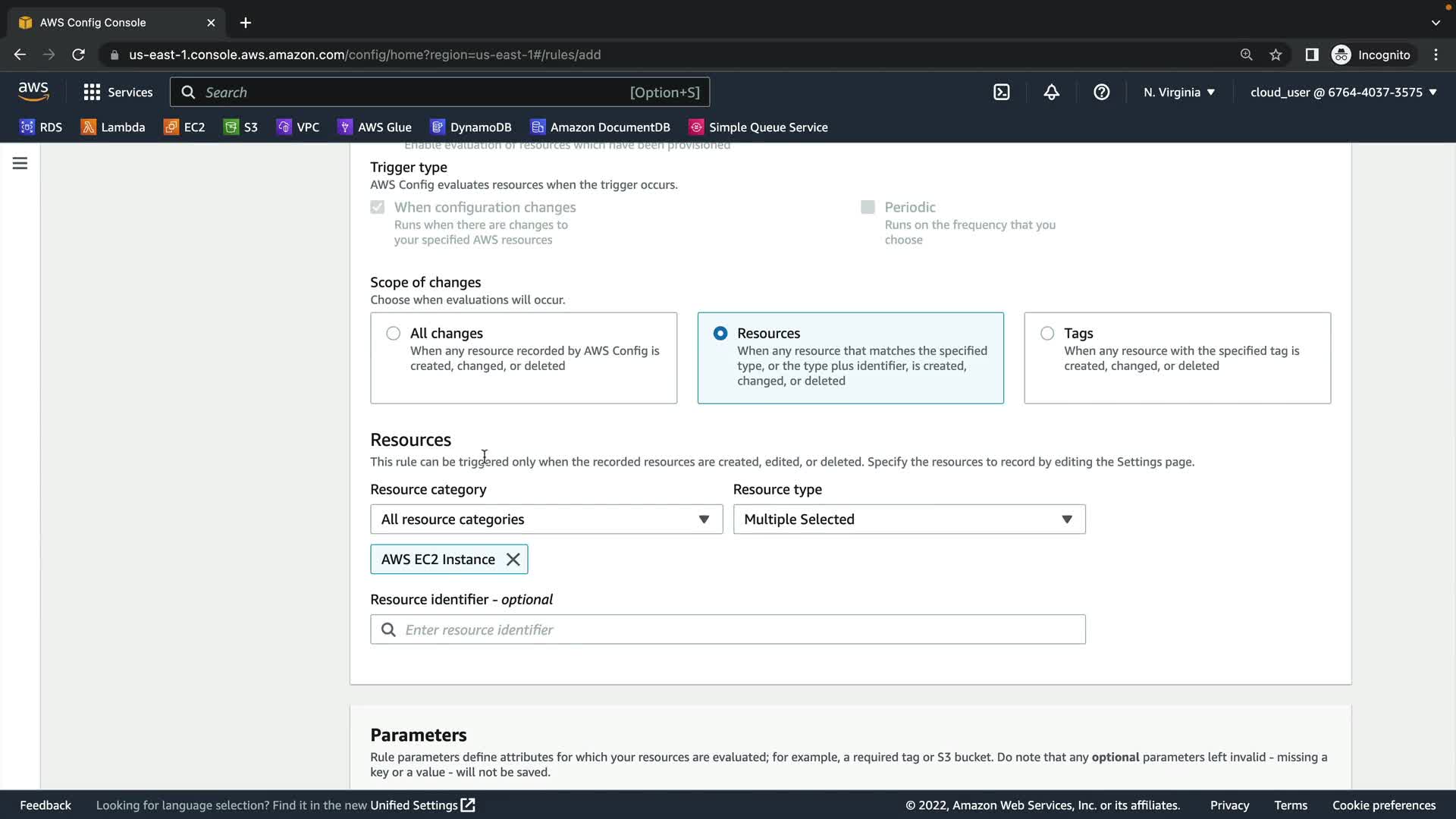Select the Tags scope radio option
The width and height of the screenshot is (1456, 819).
point(1047,334)
